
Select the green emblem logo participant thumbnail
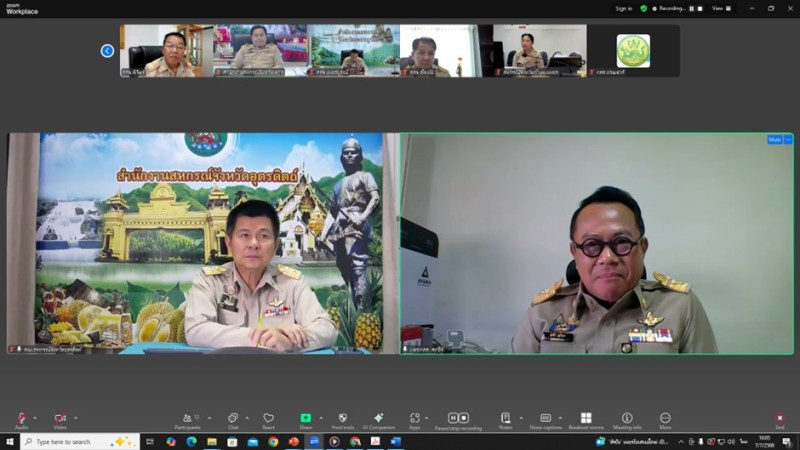point(633,51)
